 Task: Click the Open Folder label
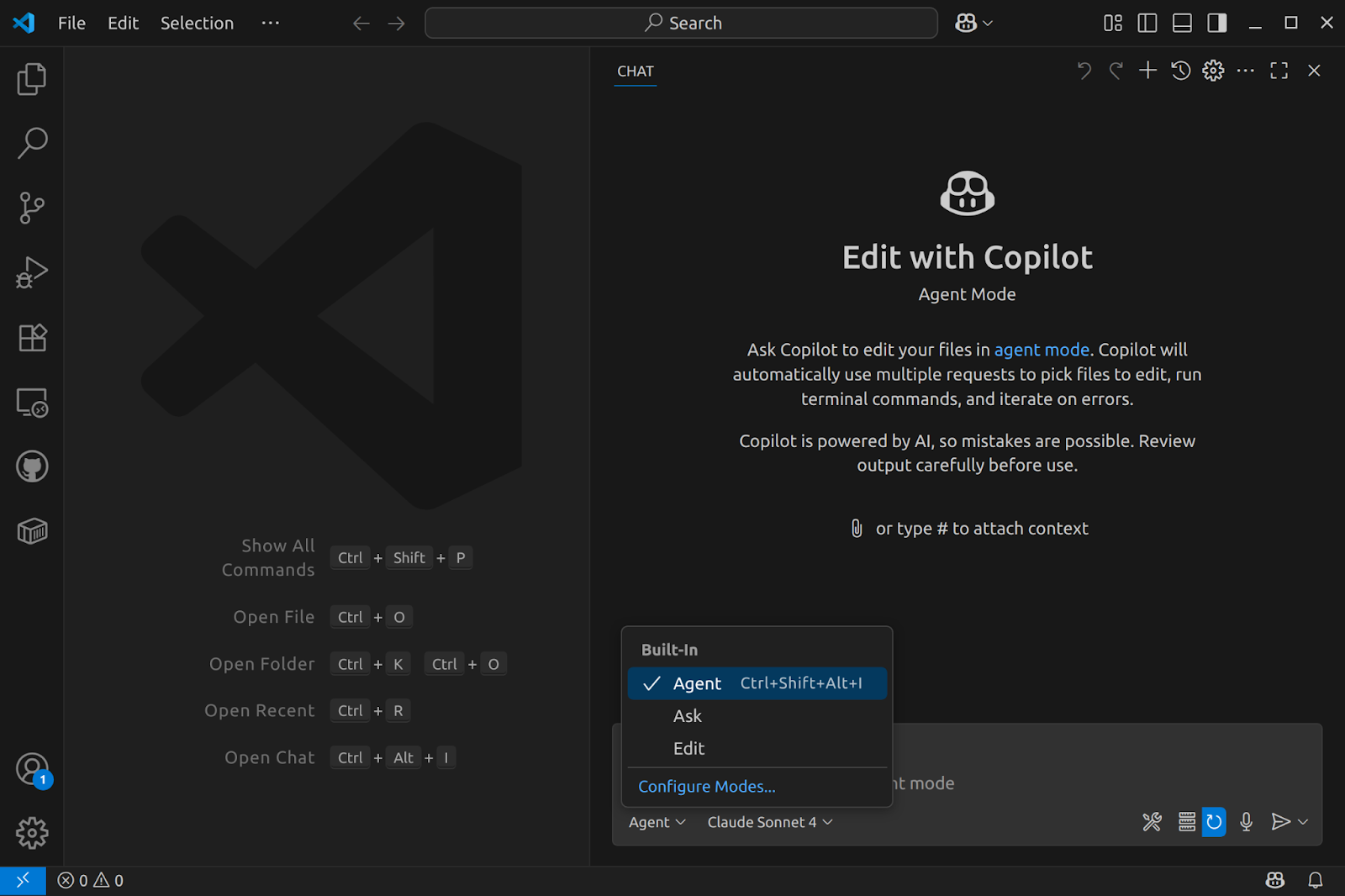(262, 664)
